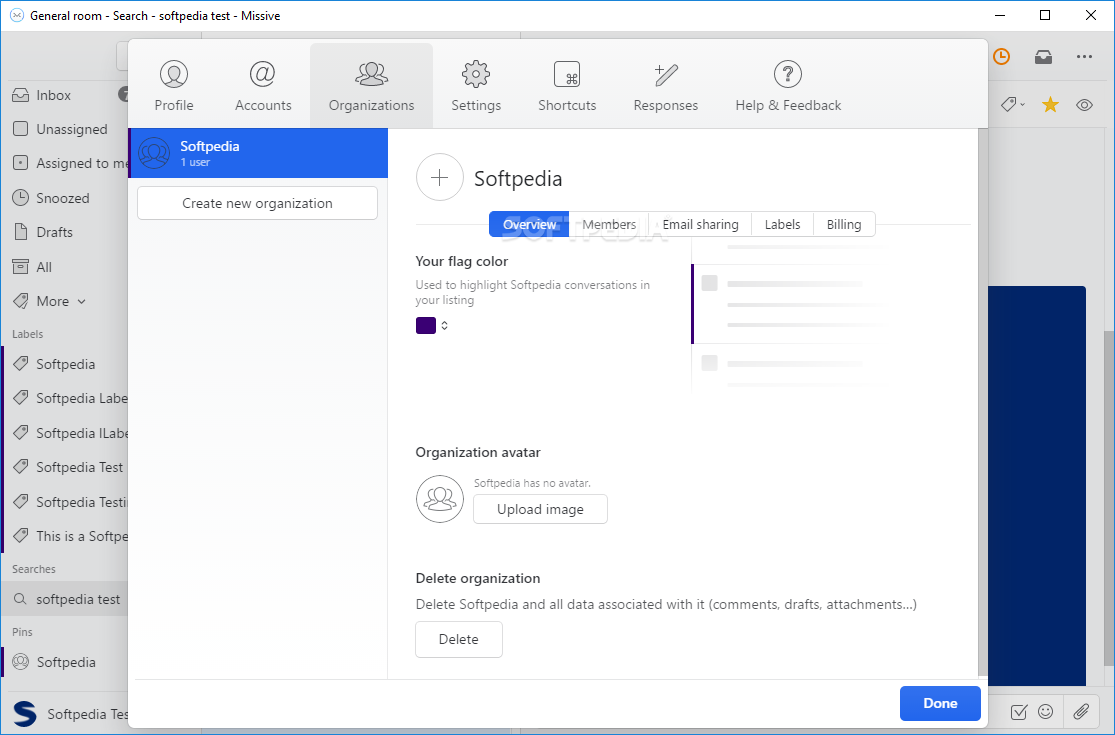1115x735 pixels.
Task: Open the softpedia test saved search
Action: tap(65, 599)
